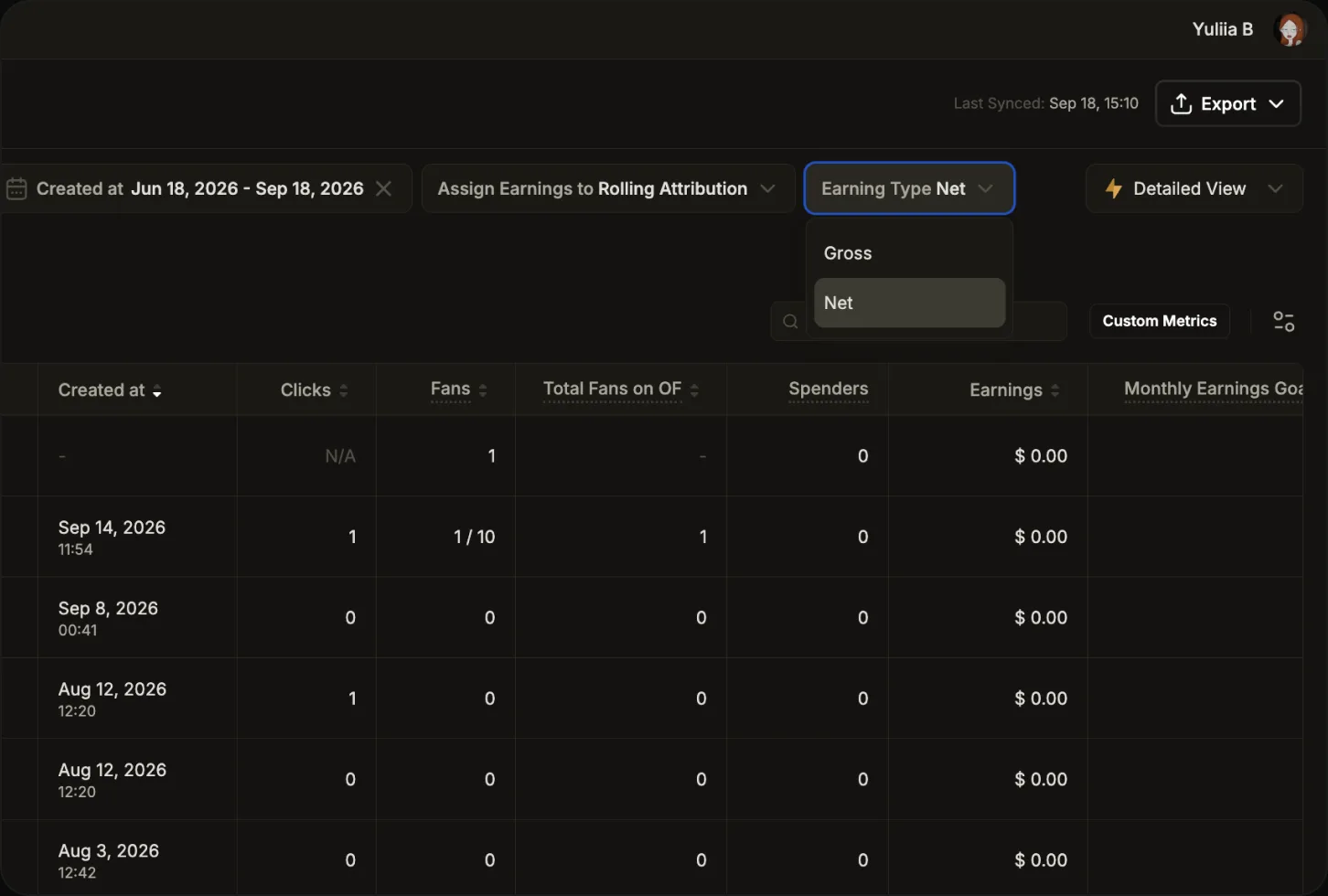1328x896 pixels.
Task: Open the column settings sliders icon
Action: [x=1284, y=321]
